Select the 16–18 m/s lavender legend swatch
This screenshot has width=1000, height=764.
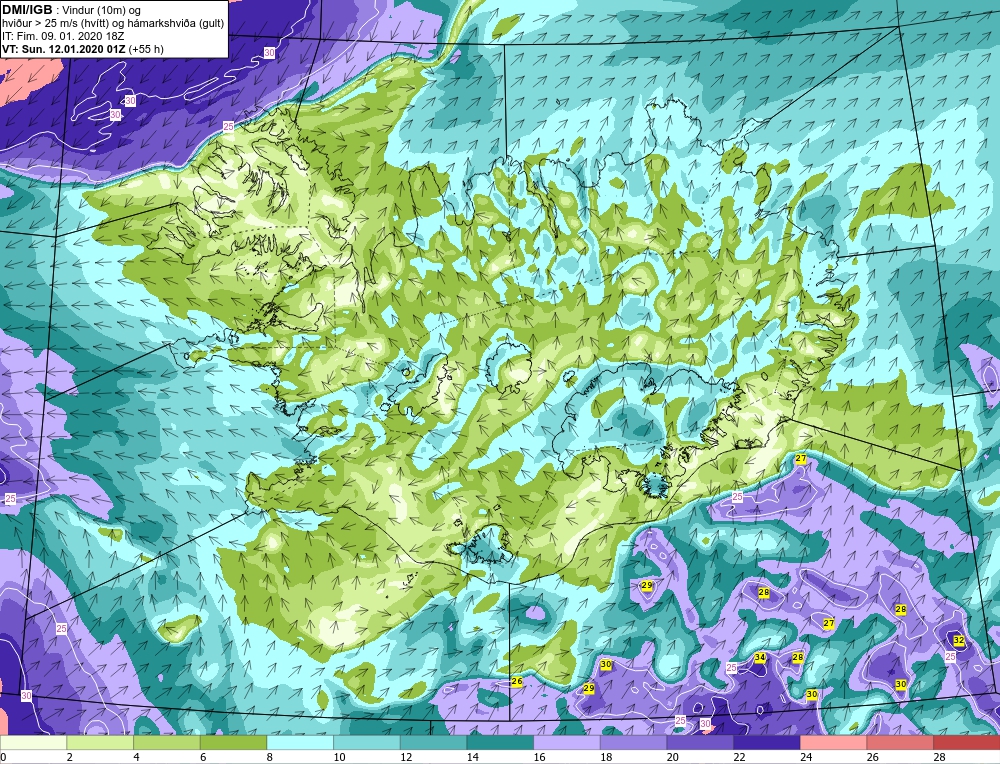[x=566, y=743]
